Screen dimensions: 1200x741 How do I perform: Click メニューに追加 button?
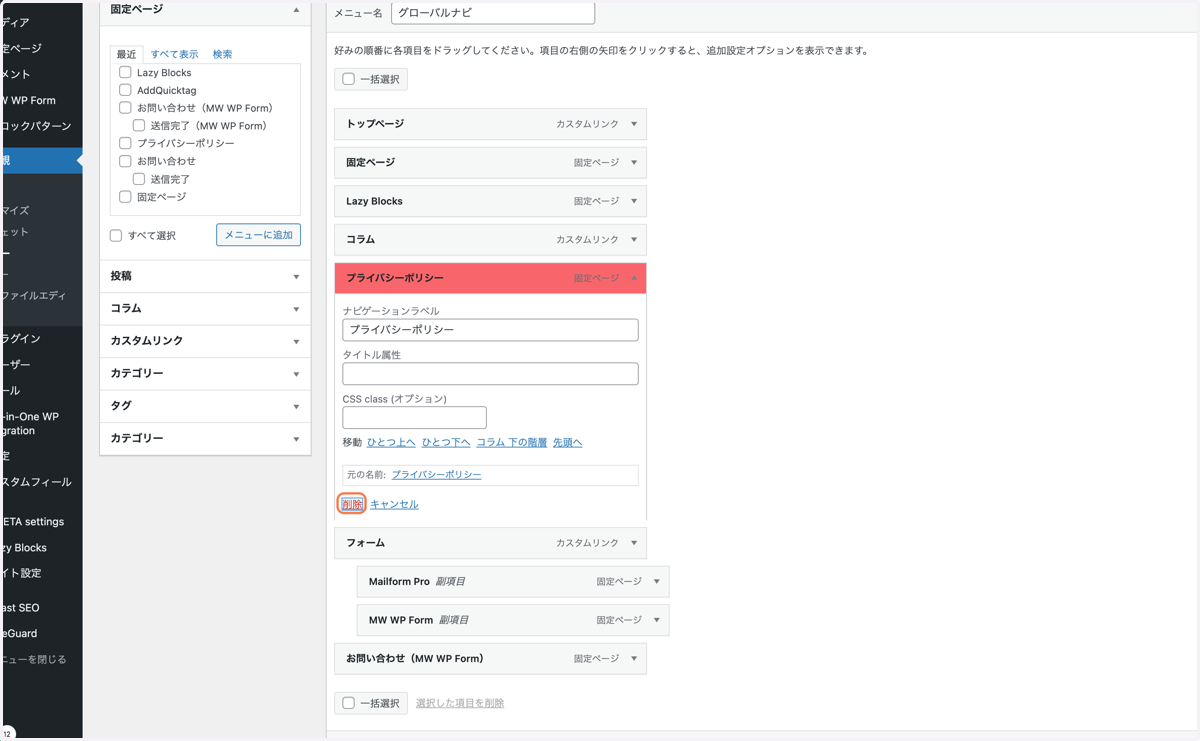(x=258, y=235)
